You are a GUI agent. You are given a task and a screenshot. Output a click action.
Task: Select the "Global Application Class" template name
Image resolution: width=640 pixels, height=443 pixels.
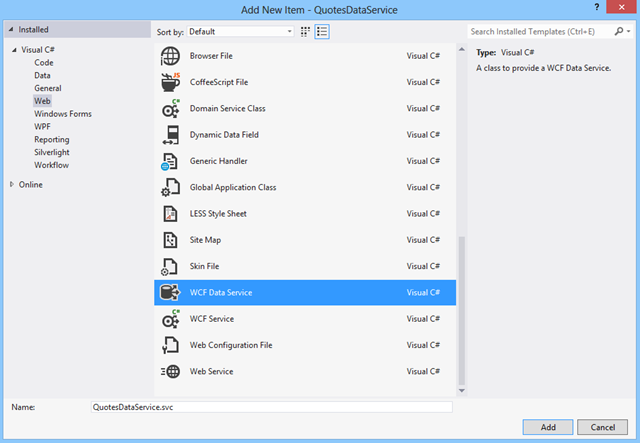tap(233, 187)
